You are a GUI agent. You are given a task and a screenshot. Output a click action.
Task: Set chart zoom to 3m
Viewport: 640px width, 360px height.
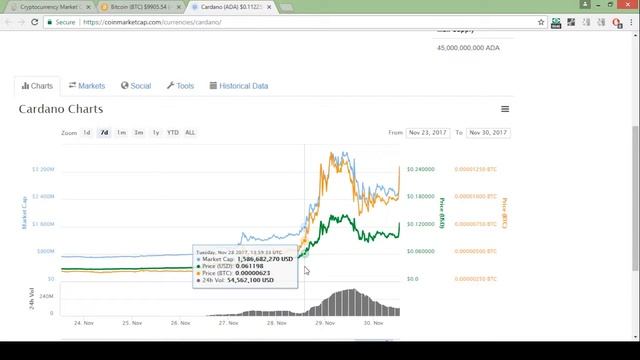click(139, 133)
